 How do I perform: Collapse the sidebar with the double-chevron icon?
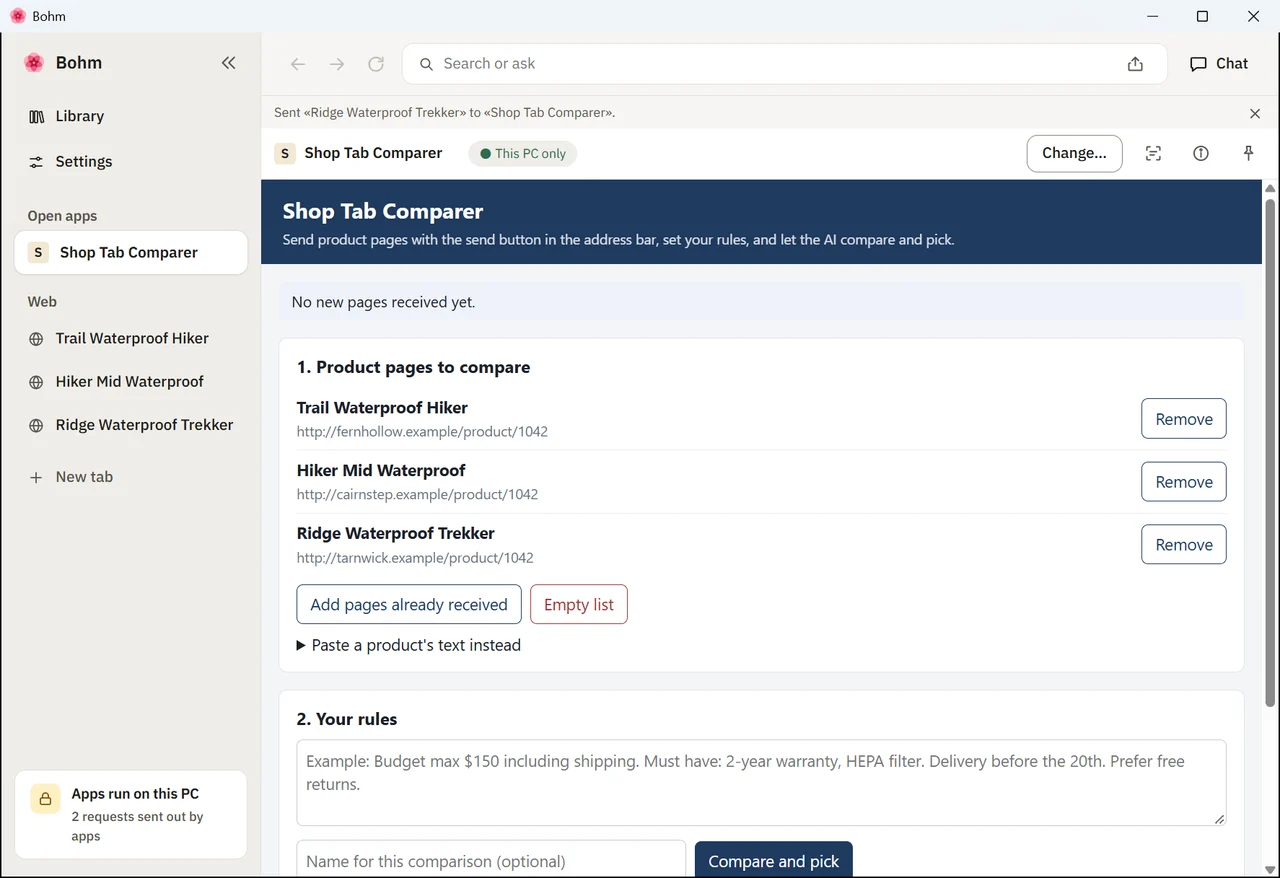click(228, 63)
